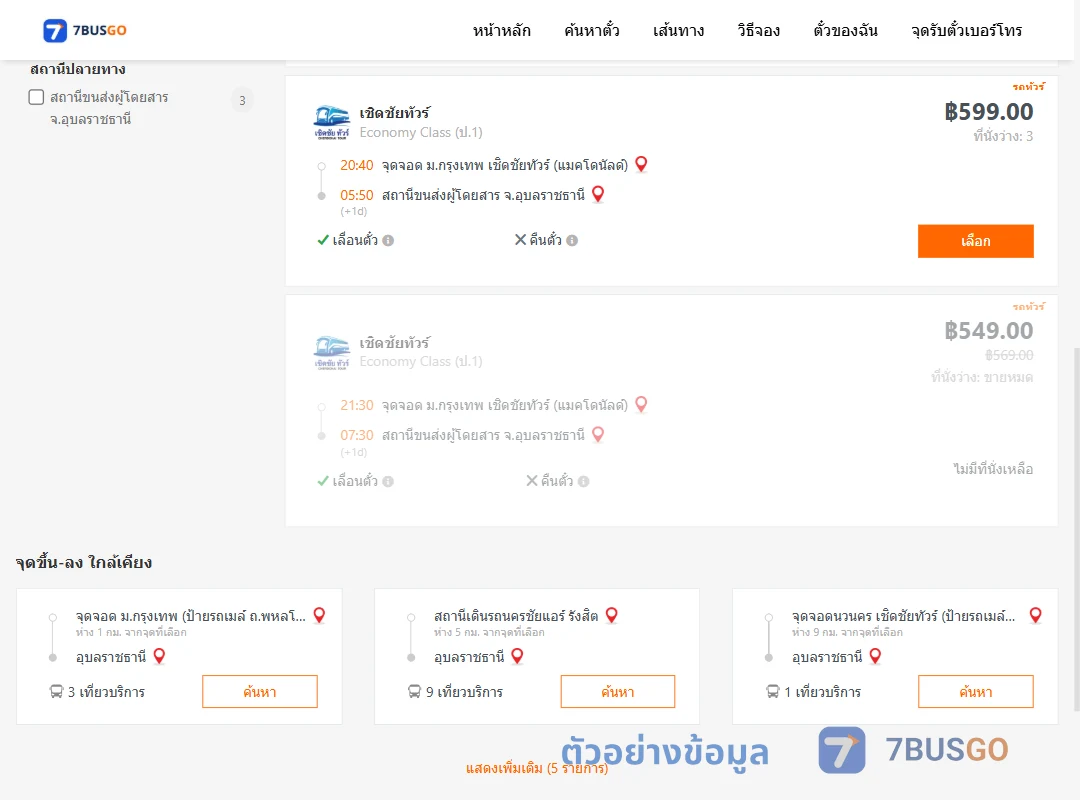The image size is (1080, 800).
Task: Click map pin for จุดจอด ม.กรุงเทพ (ป้ายรถเมล์) card
Action: (319, 615)
